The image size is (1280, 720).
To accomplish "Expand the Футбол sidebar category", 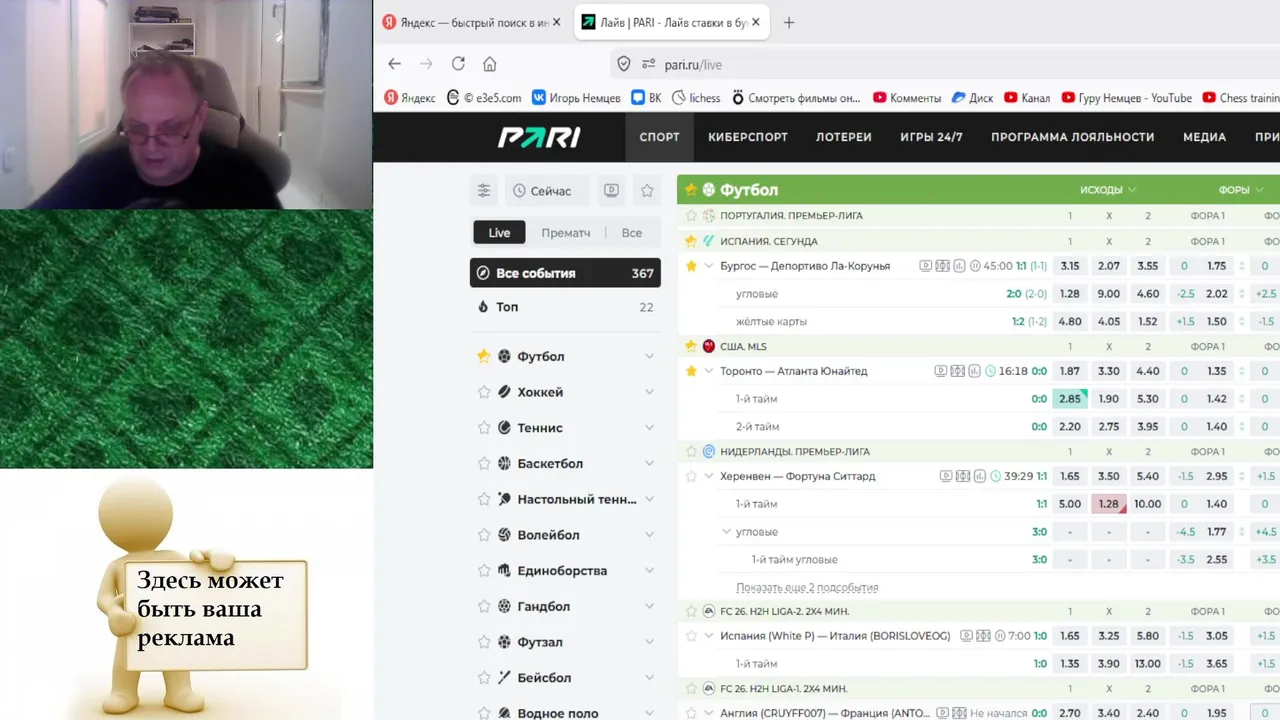I will click(649, 356).
